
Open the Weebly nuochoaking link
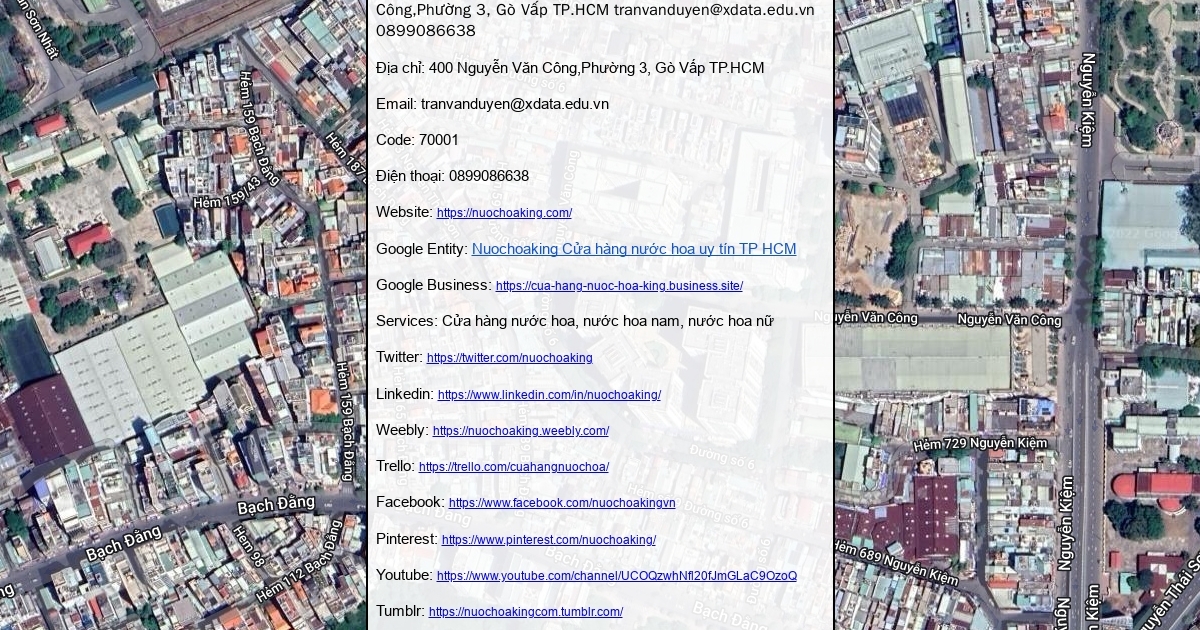(520, 431)
